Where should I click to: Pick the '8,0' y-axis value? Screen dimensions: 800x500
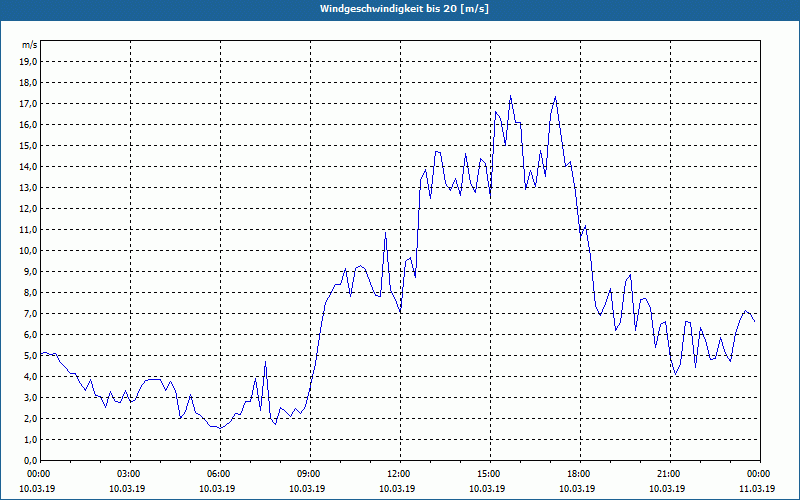(x=31, y=293)
